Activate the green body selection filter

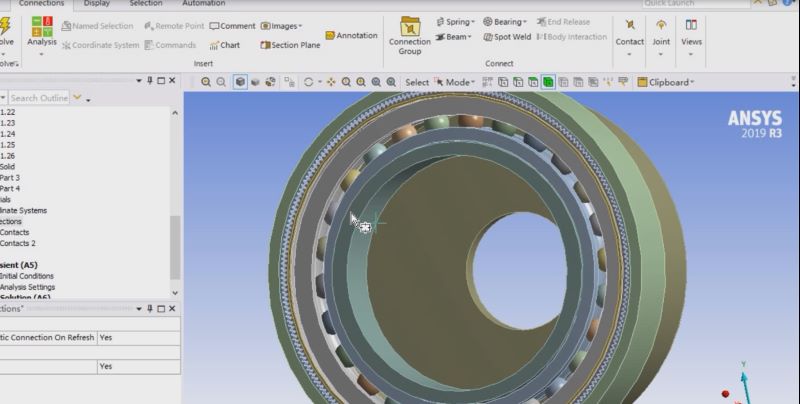(548, 82)
